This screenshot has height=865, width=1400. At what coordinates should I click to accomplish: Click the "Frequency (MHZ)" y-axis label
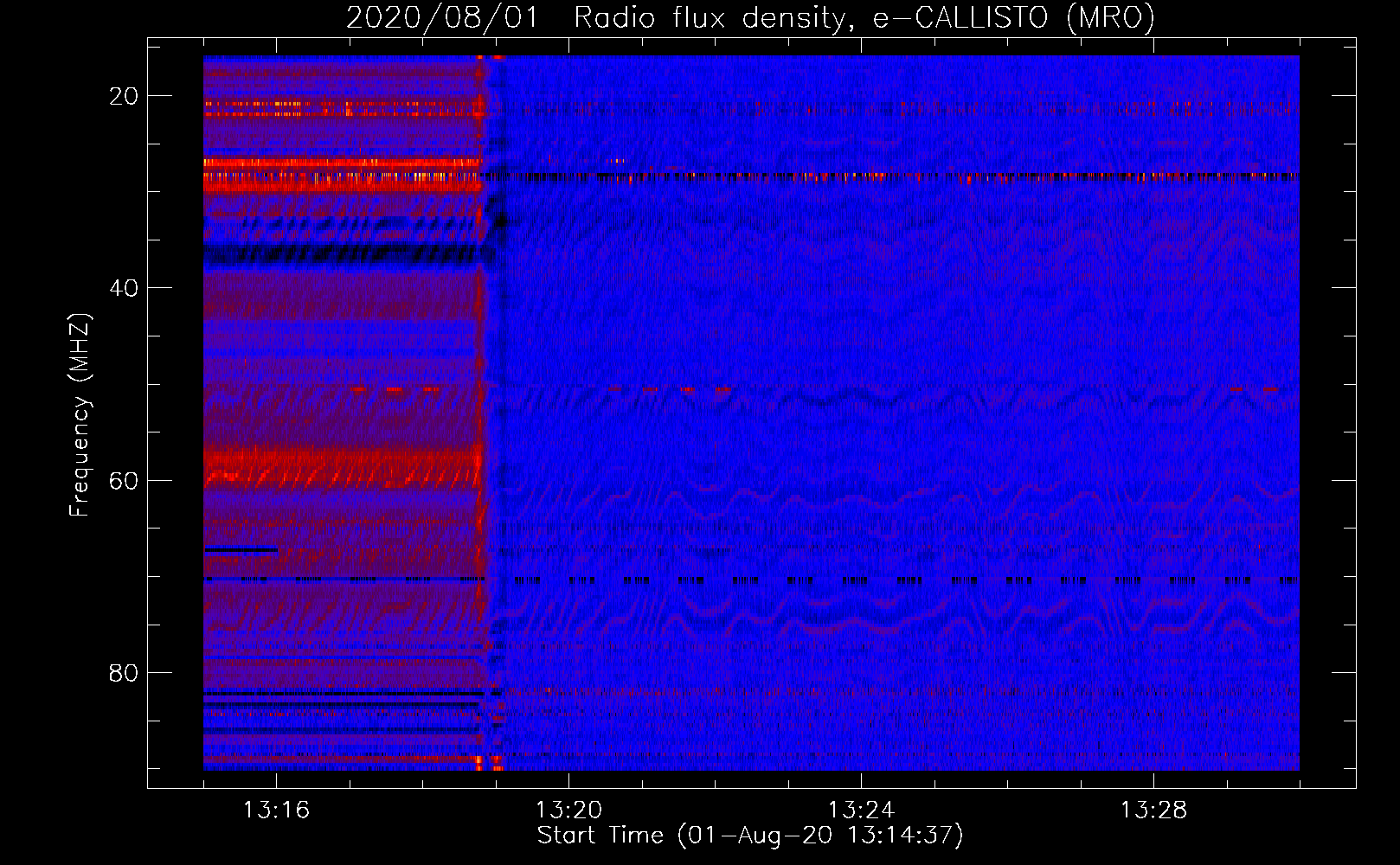(x=80, y=414)
